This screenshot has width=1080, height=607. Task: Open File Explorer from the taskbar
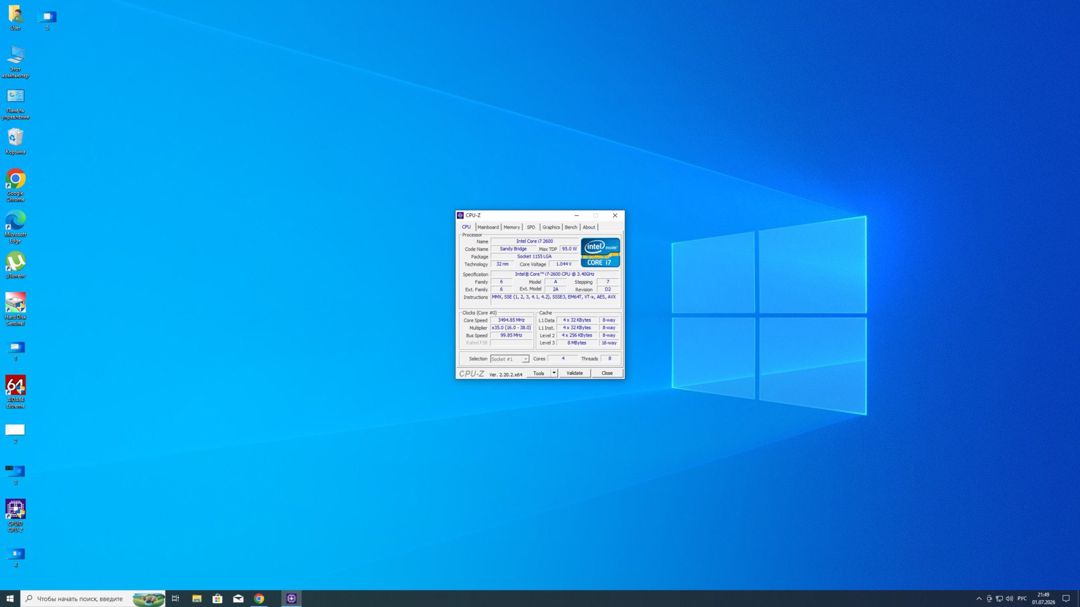tap(196, 599)
